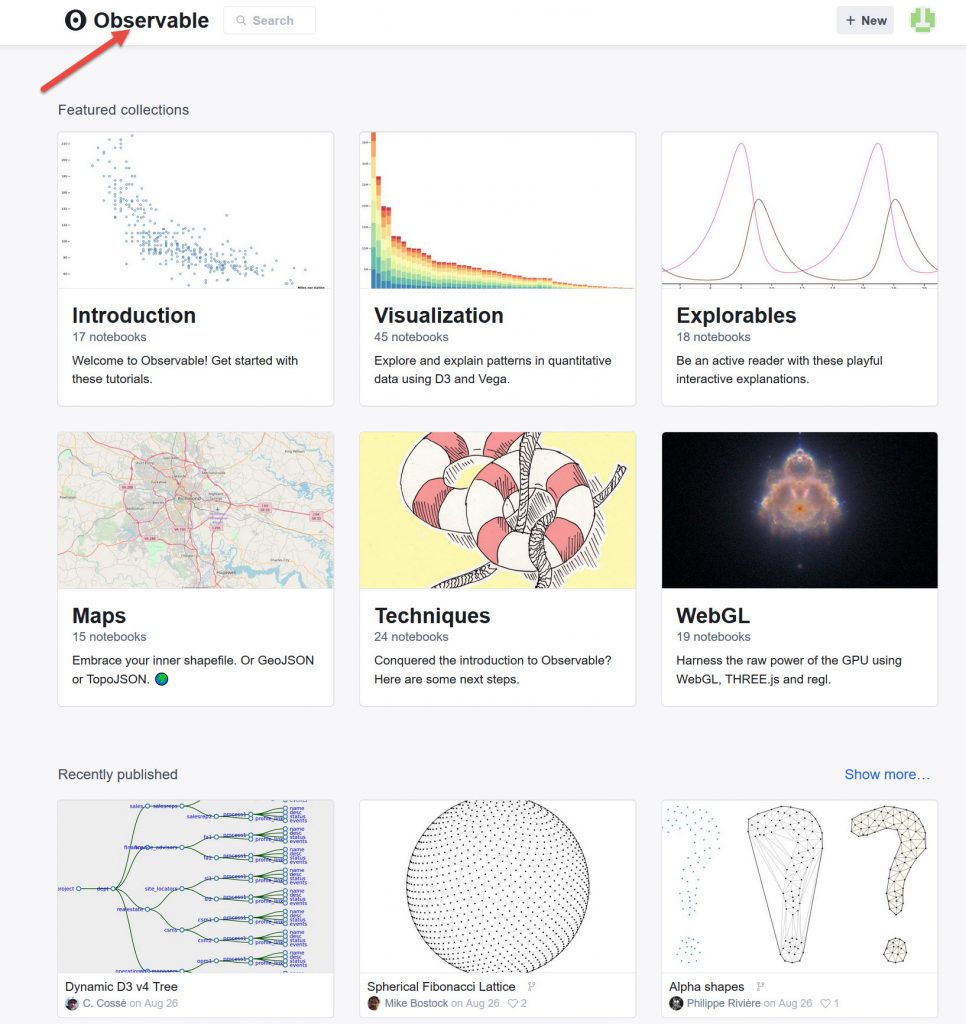The width and height of the screenshot is (966, 1024).
Task: Open the Maps collection map thumbnail
Action: (195, 510)
